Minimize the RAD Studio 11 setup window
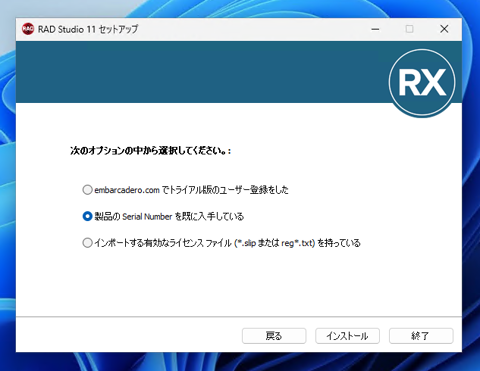Screen dimensions: 480x371 tap(375, 29)
